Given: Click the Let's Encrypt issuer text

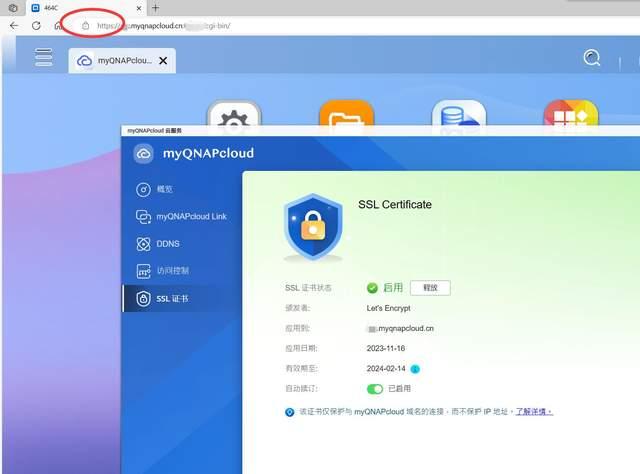Looking at the screenshot, I should click(388, 308).
